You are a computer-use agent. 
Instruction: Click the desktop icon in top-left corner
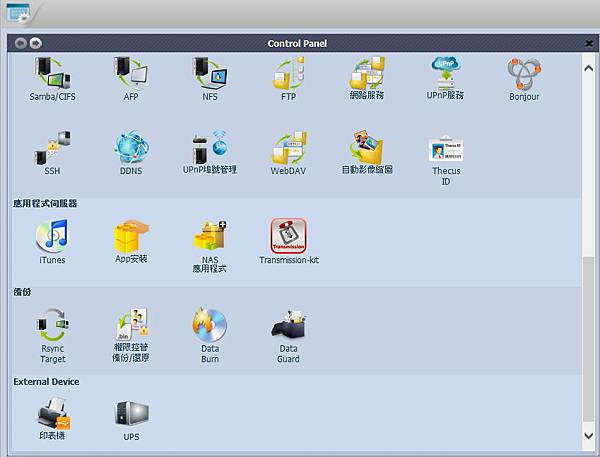[x=18, y=13]
